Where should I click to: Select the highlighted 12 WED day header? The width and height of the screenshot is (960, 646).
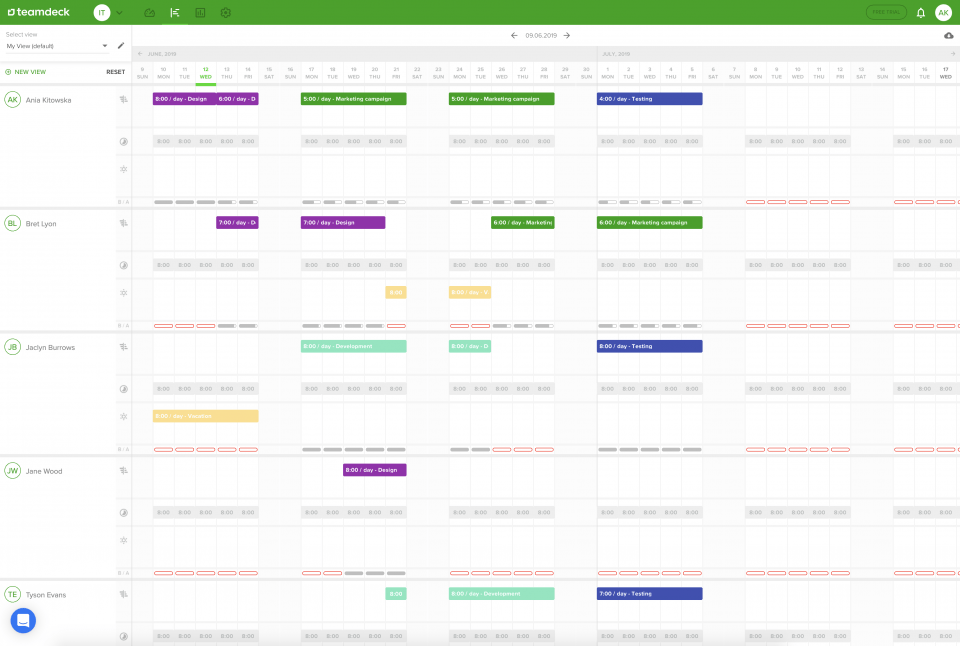(x=206, y=73)
